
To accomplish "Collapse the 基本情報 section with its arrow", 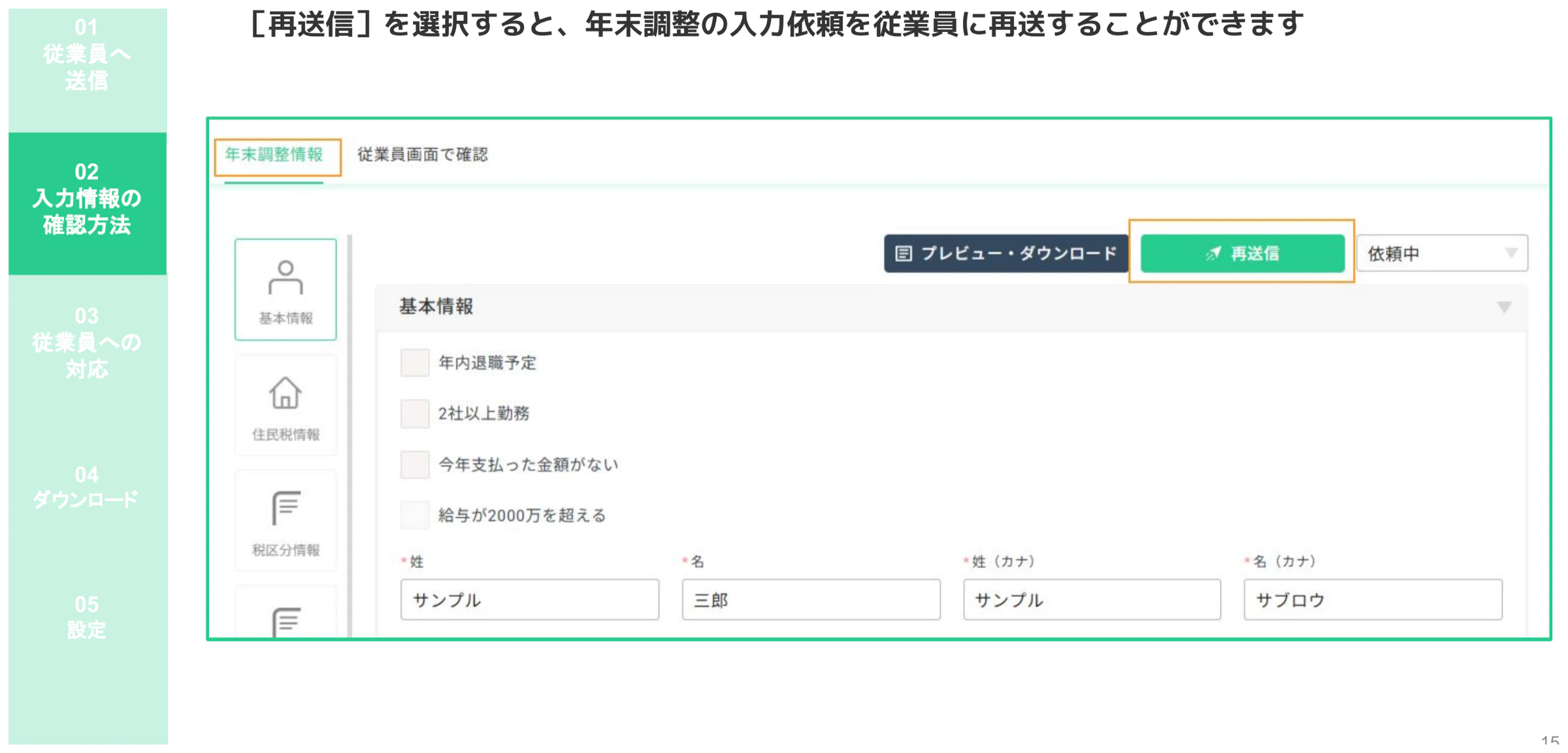I will (1505, 307).
